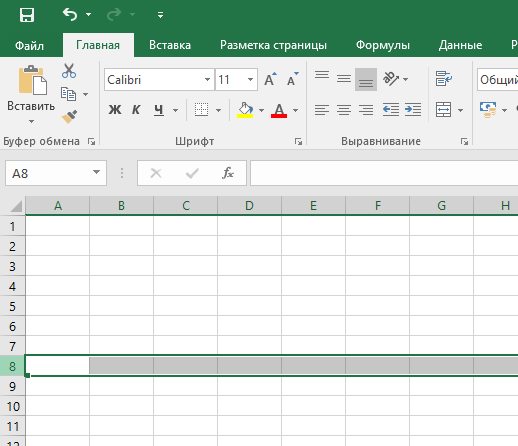The width and height of the screenshot is (518, 446).
Task: Click the Save floppy disk icon
Action: (x=27, y=15)
